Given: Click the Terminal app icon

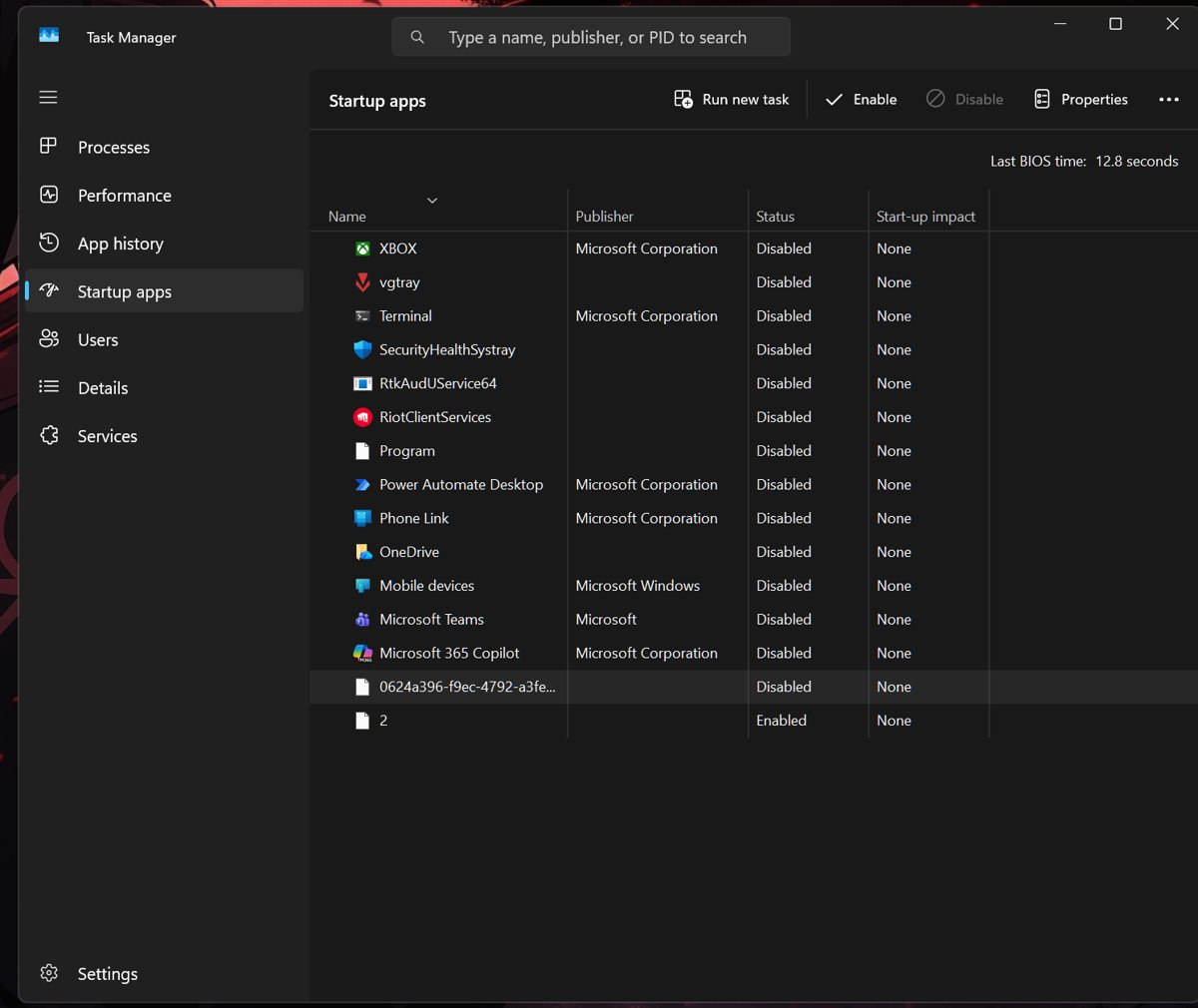Looking at the screenshot, I should click(x=362, y=315).
